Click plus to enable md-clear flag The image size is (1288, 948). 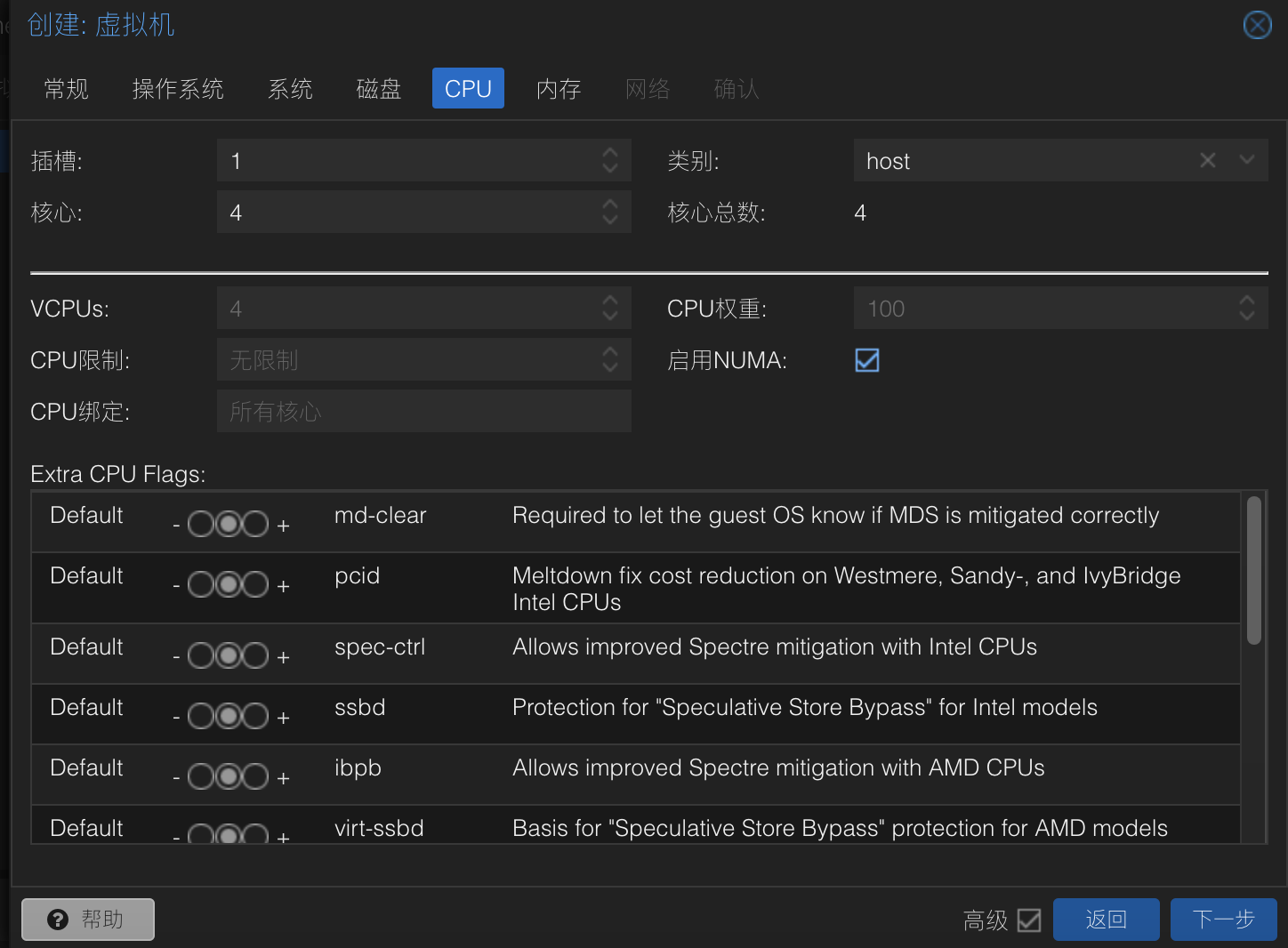(x=283, y=526)
